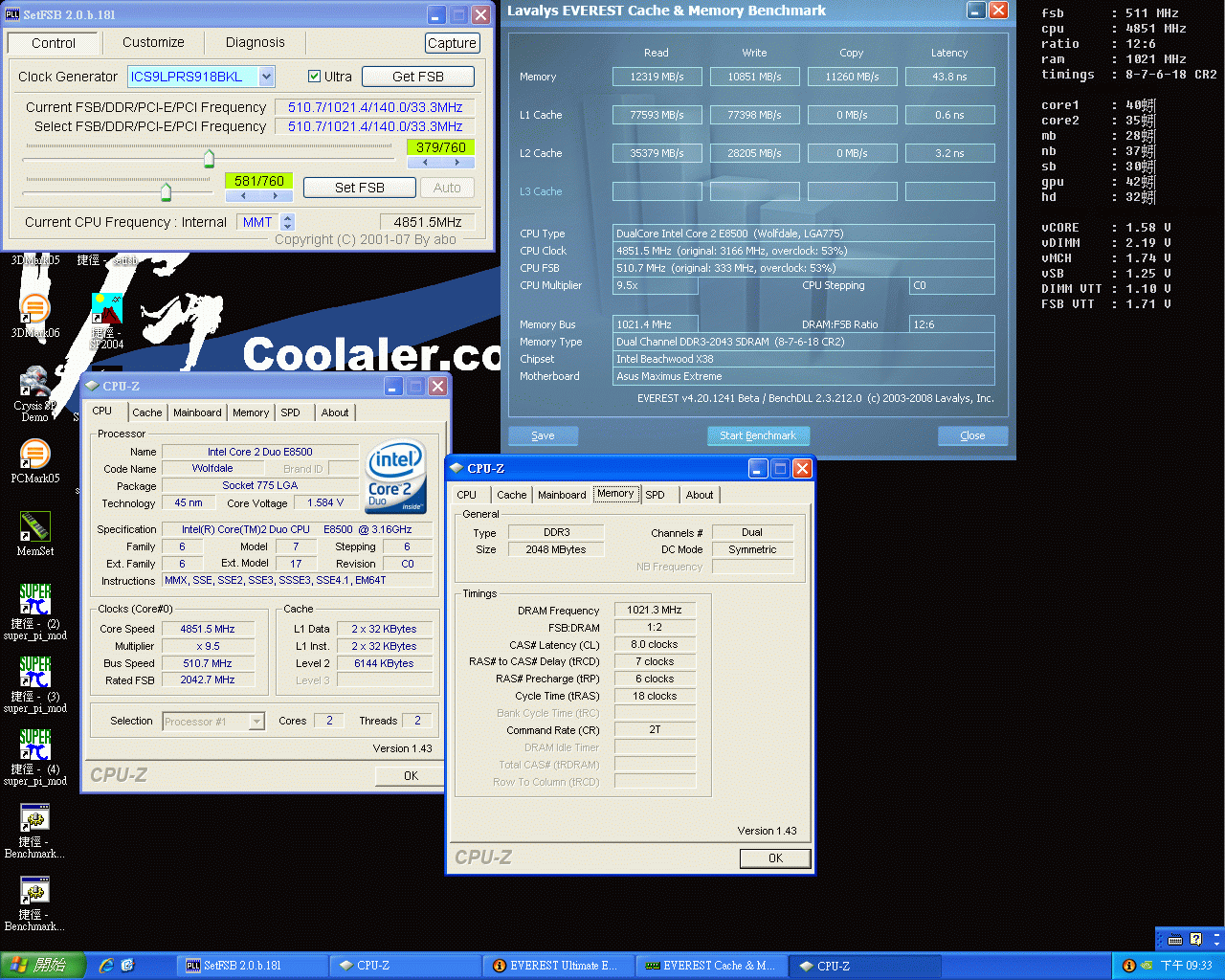Open the SP2004 shortcut icon

pyautogui.click(x=106, y=310)
